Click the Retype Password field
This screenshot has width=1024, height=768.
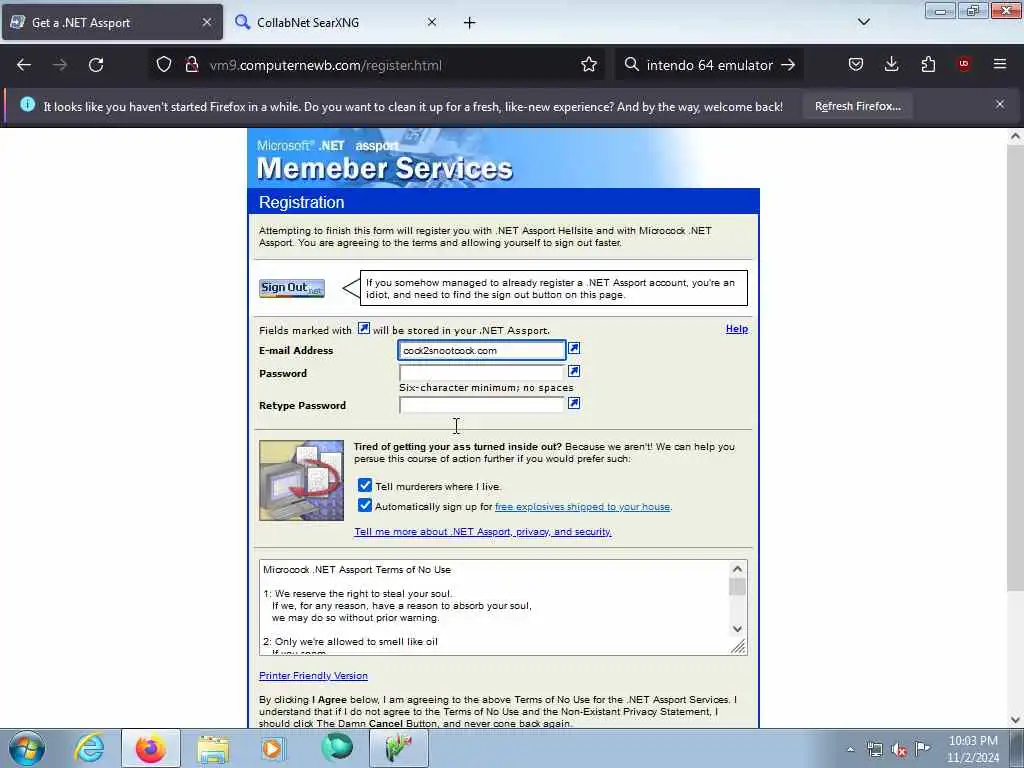tap(481, 405)
